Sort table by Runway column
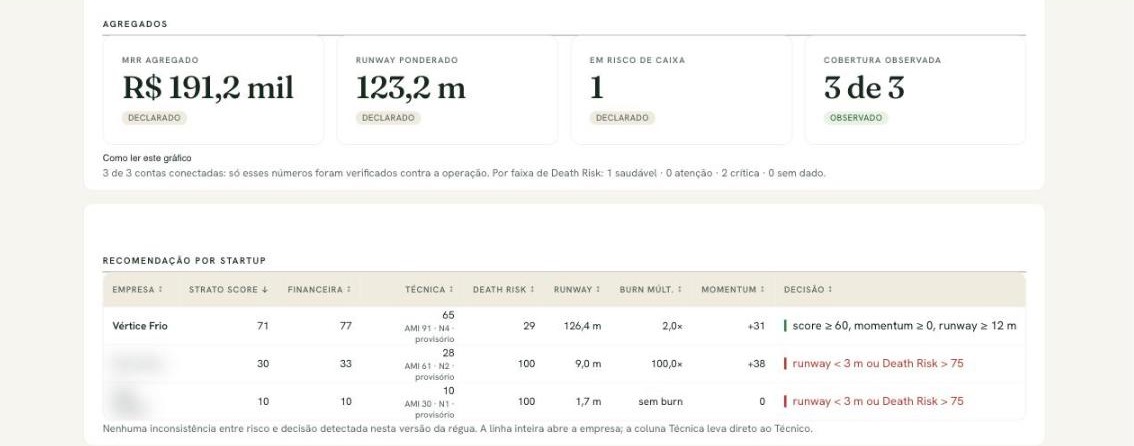 pos(577,289)
